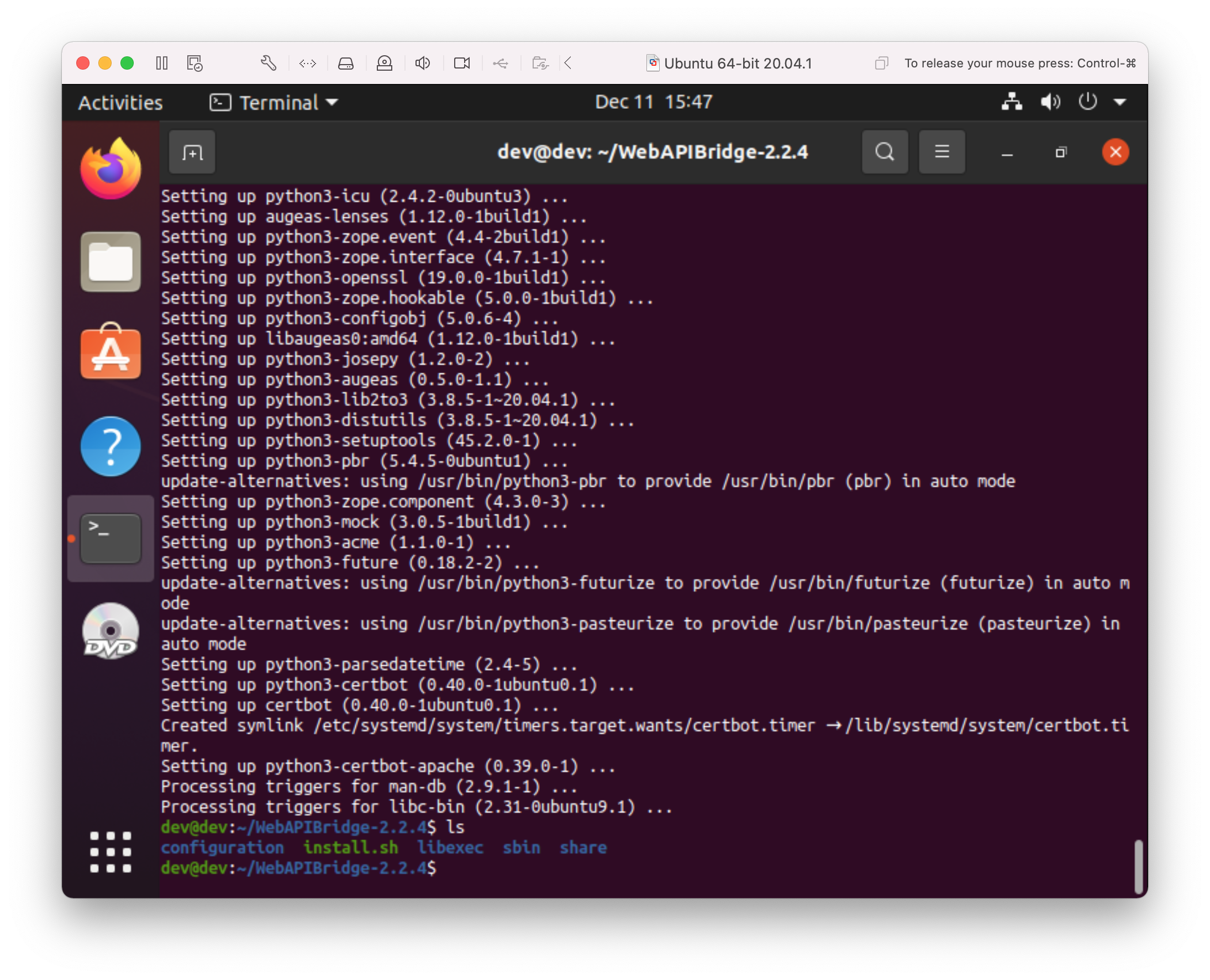Open the DVD disc in the dock

tap(111, 631)
